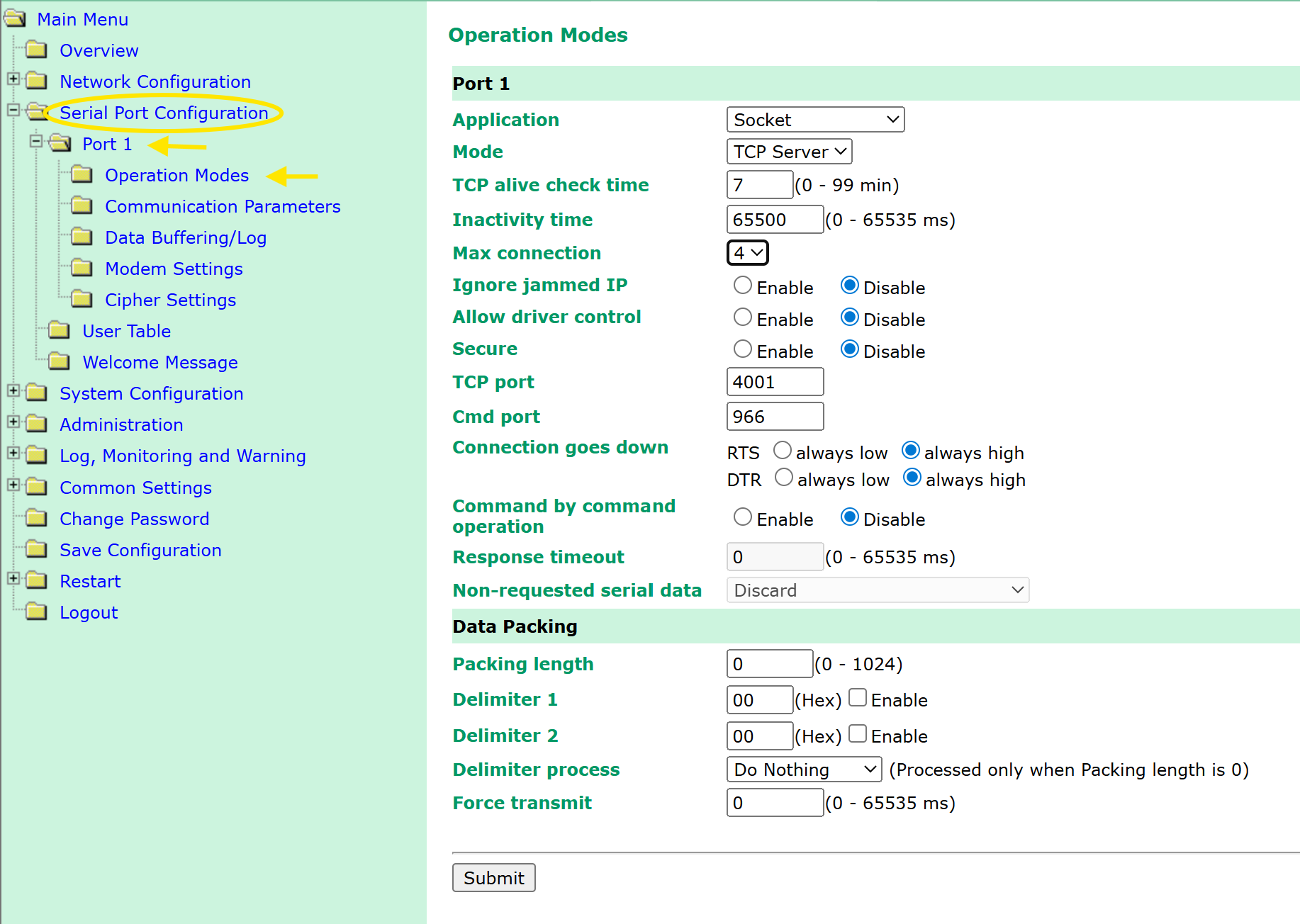Open the Delimiter process dropdown
Viewport: 1300px width, 924px height.
coord(804,770)
